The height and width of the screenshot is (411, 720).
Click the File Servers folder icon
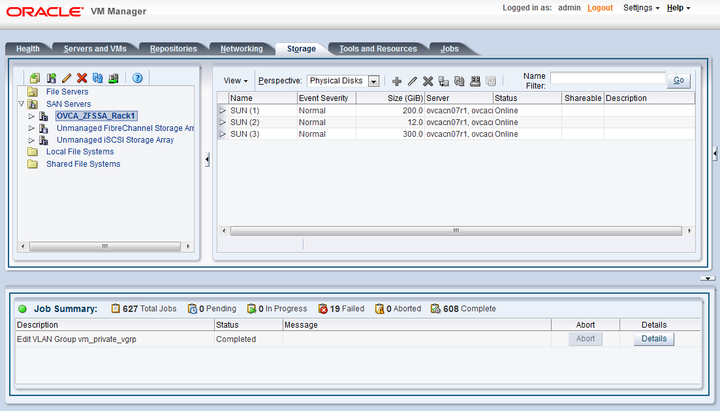tap(33, 92)
